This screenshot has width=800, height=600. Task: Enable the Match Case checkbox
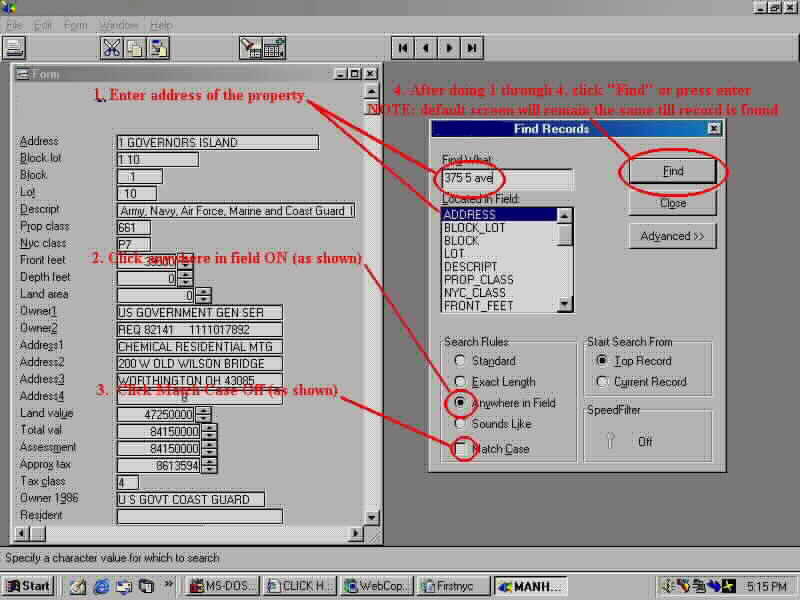[461, 449]
